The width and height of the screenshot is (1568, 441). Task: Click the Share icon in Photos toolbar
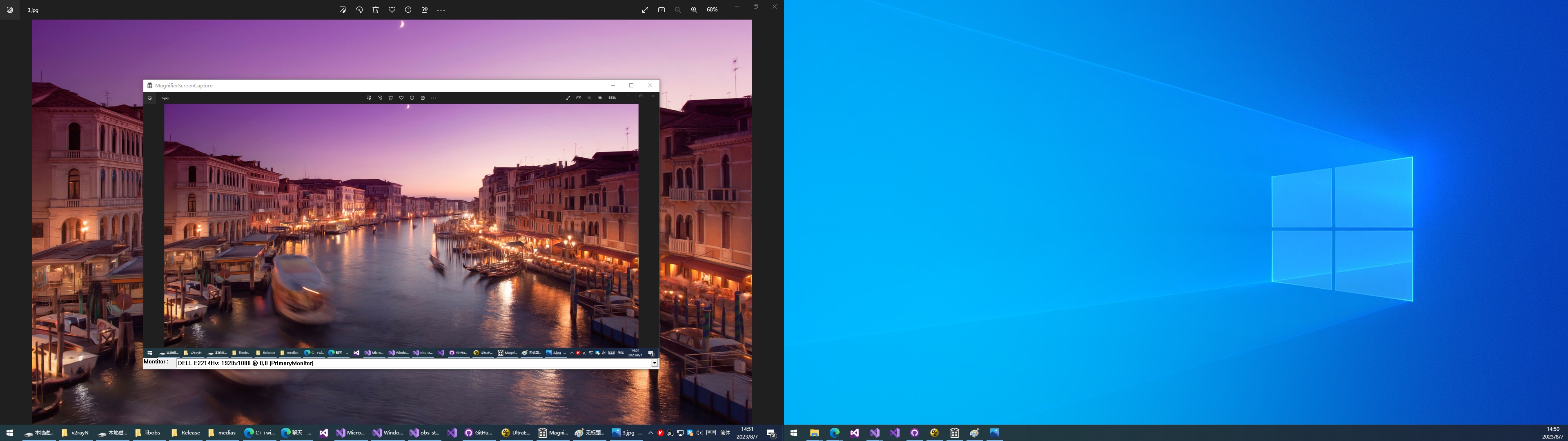click(x=424, y=10)
